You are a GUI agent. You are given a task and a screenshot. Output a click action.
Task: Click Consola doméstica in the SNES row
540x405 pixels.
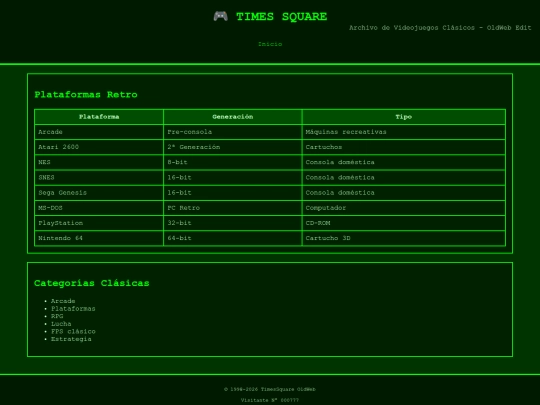404,177
